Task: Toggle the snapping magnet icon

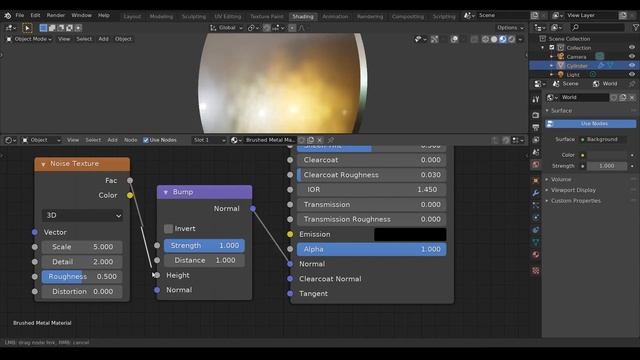Action: tap(267, 28)
